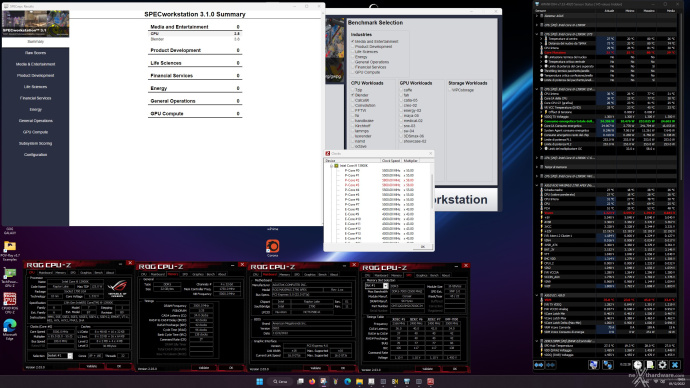
Task: Click the taskbar Search box
Action: coord(280,381)
